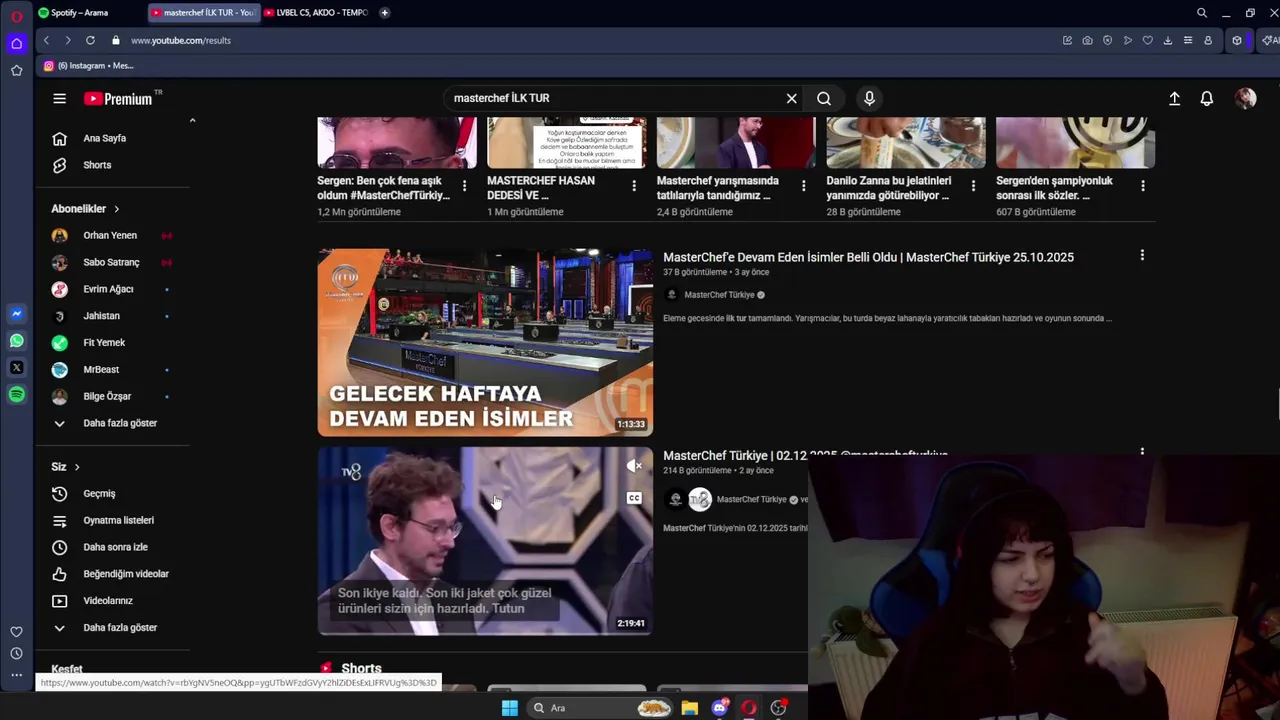Open options for the Sergen aşık oldum short

(x=464, y=186)
